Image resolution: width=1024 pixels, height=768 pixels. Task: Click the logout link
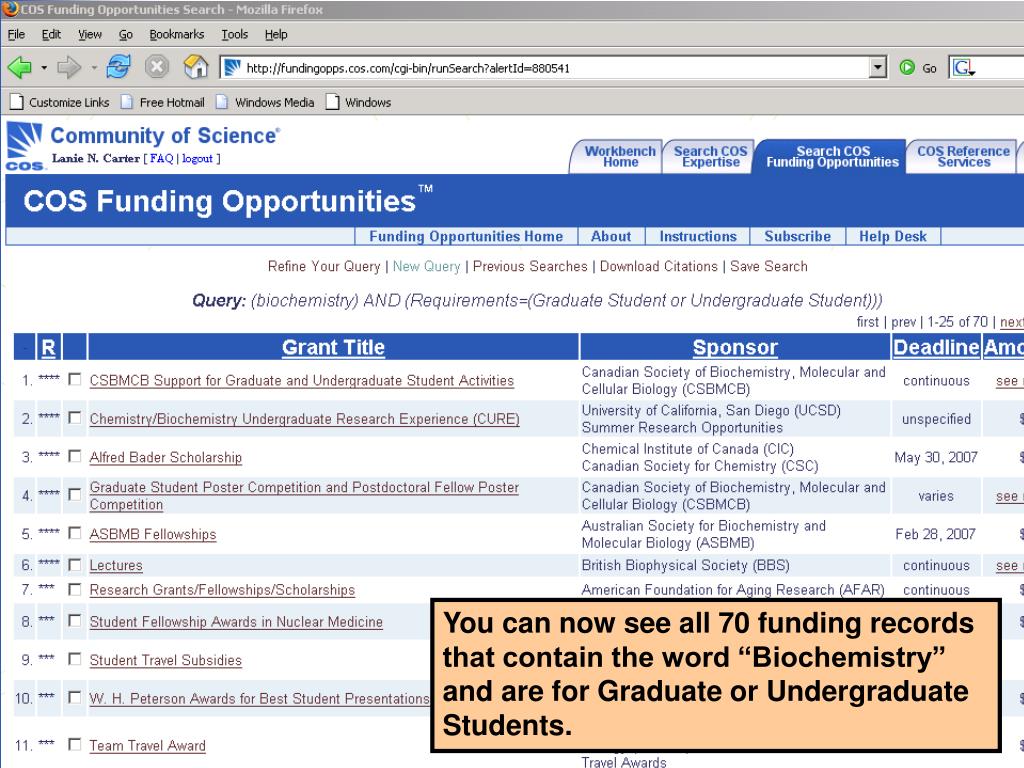click(197, 159)
